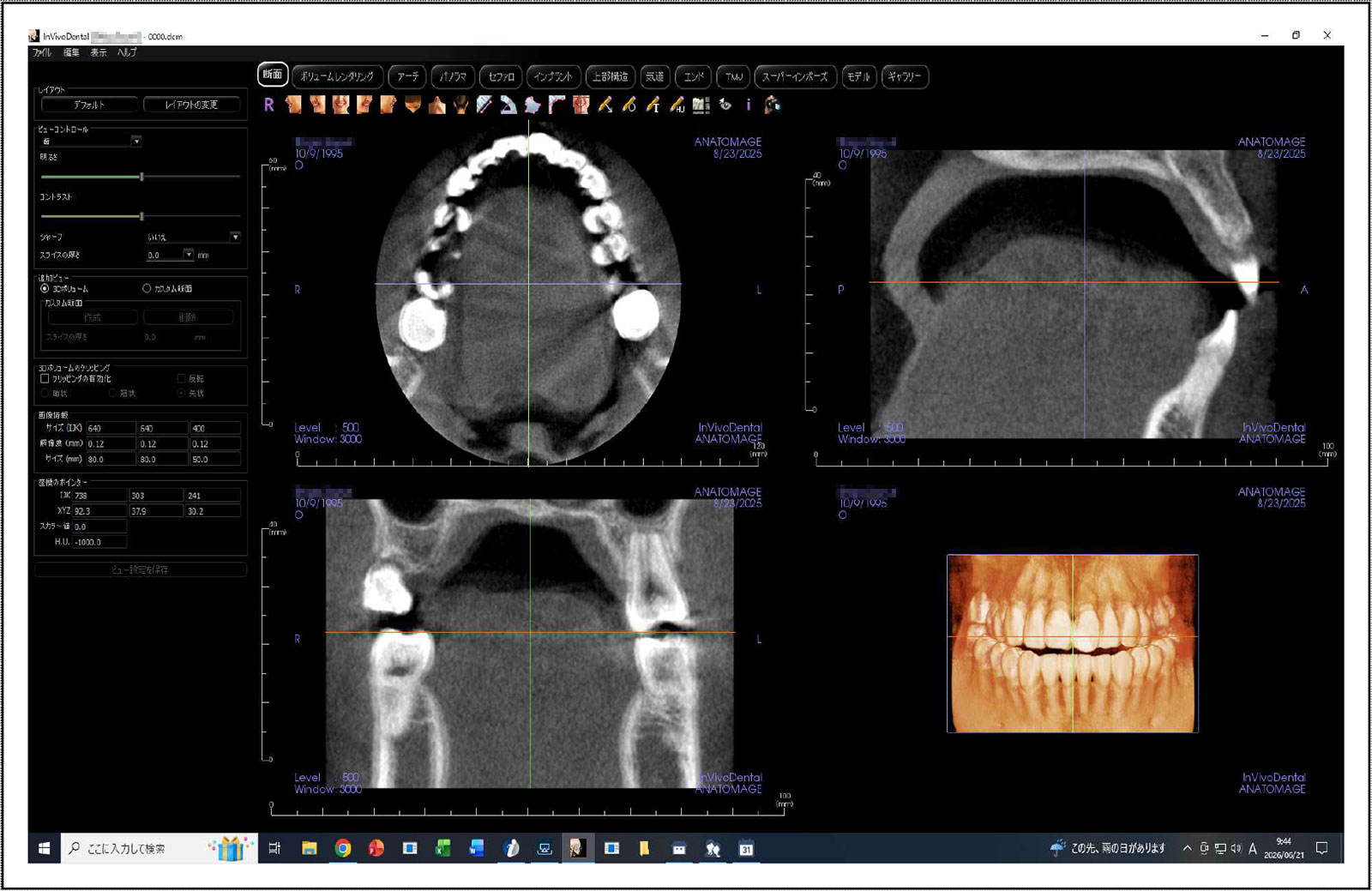The width and height of the screenshot is (1372, 891).
Task: Expand the view control preset dropdown 歯
Action: [91, 141]
